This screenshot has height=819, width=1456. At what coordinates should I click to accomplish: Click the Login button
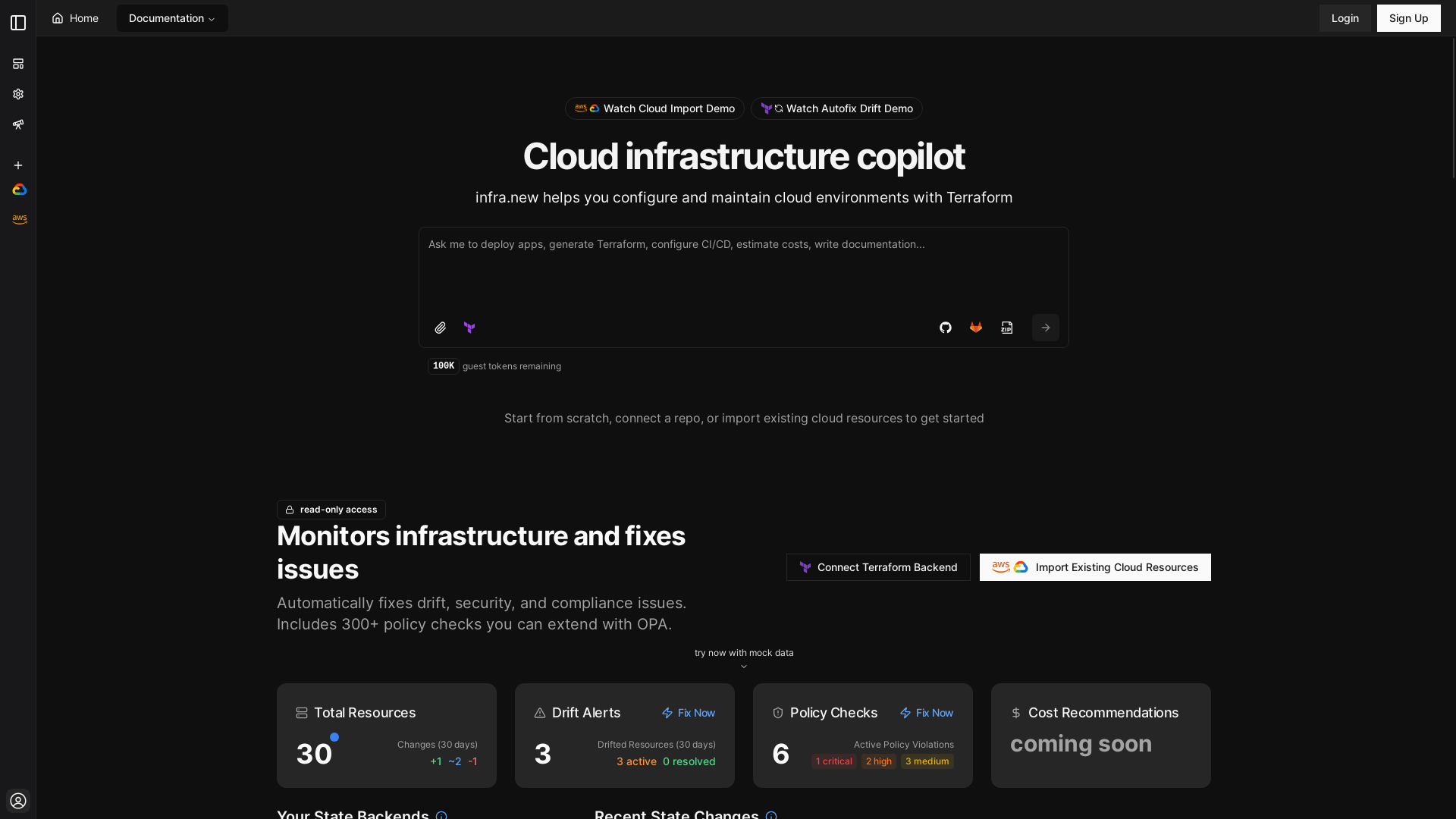pyautogui.click(x=1345, y=18)
